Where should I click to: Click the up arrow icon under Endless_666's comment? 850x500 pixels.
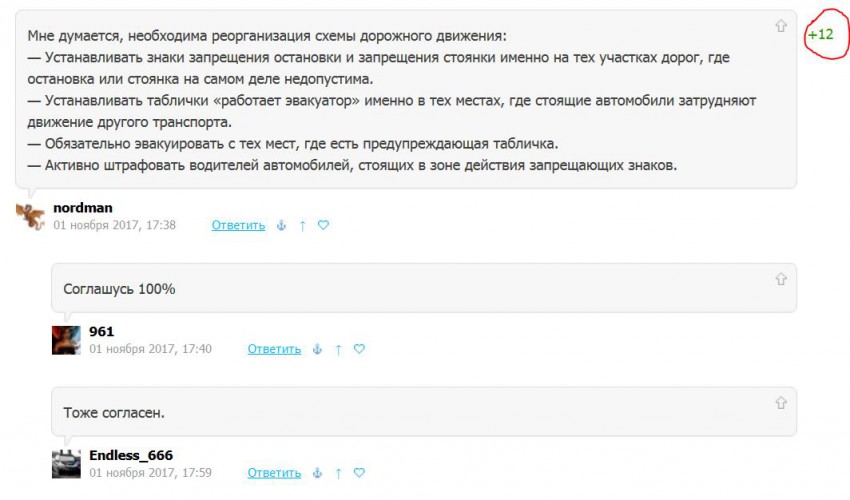(338, 473)
